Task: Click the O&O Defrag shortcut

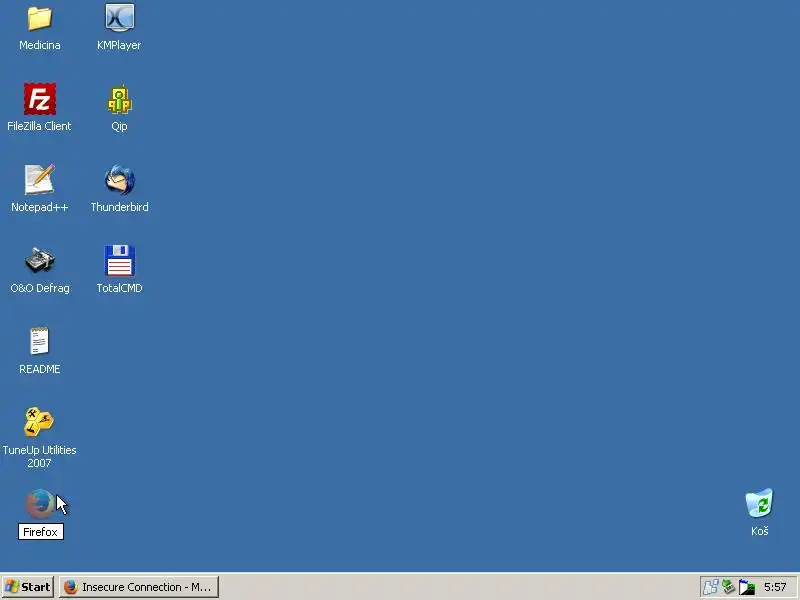Action: (x=40, y=260)
